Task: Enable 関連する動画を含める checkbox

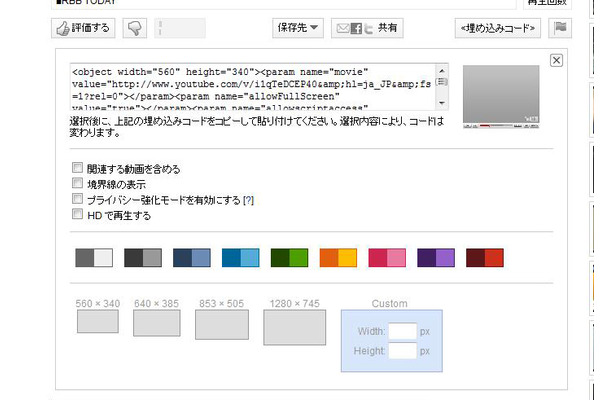Action: (x=78, y=169)
